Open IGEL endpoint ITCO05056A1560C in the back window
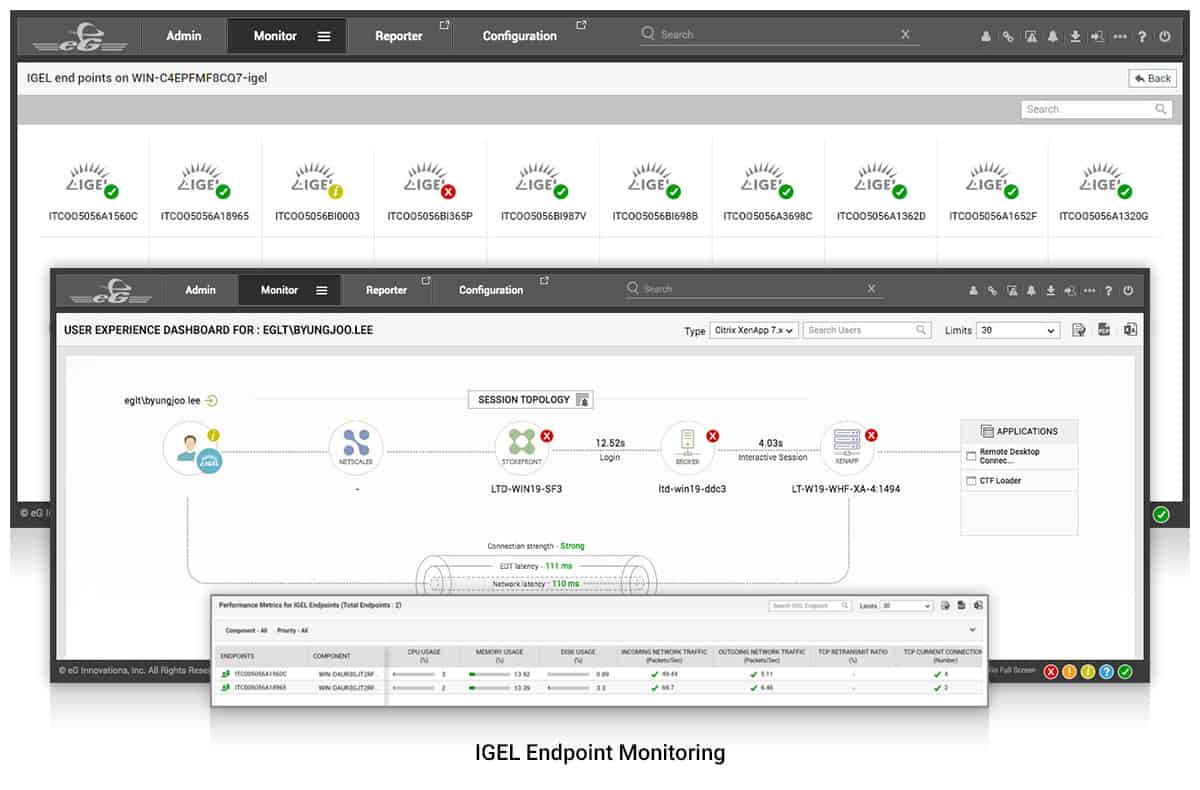 (x=93, y=192)
